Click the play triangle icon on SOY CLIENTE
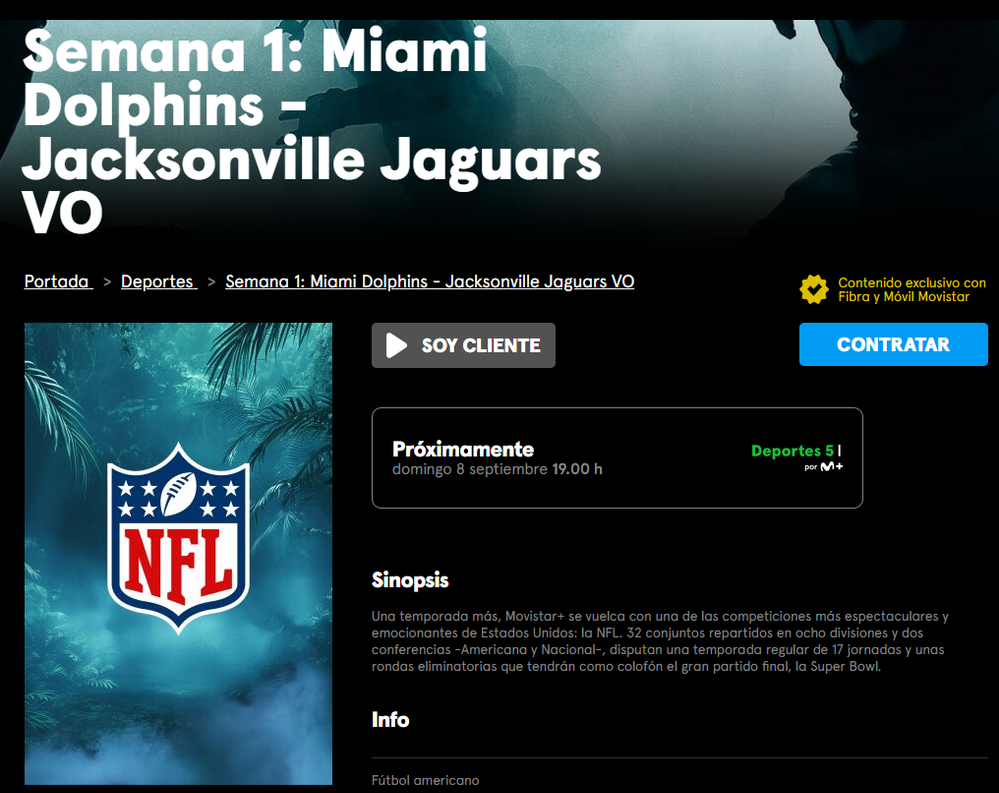 [x=396, y=346]
